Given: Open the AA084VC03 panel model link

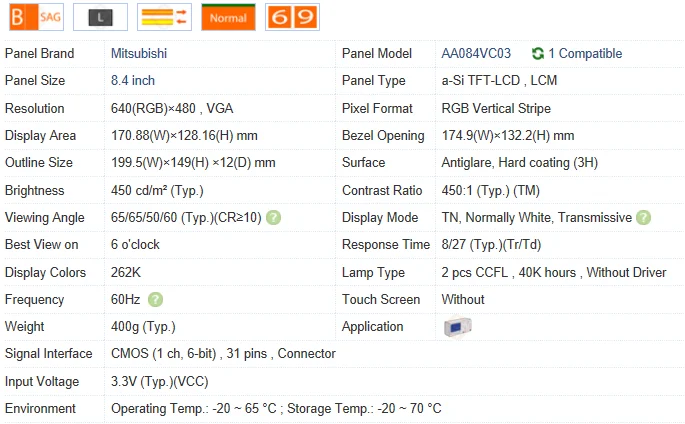Looking at the screenshot, I should pos(476,54).
